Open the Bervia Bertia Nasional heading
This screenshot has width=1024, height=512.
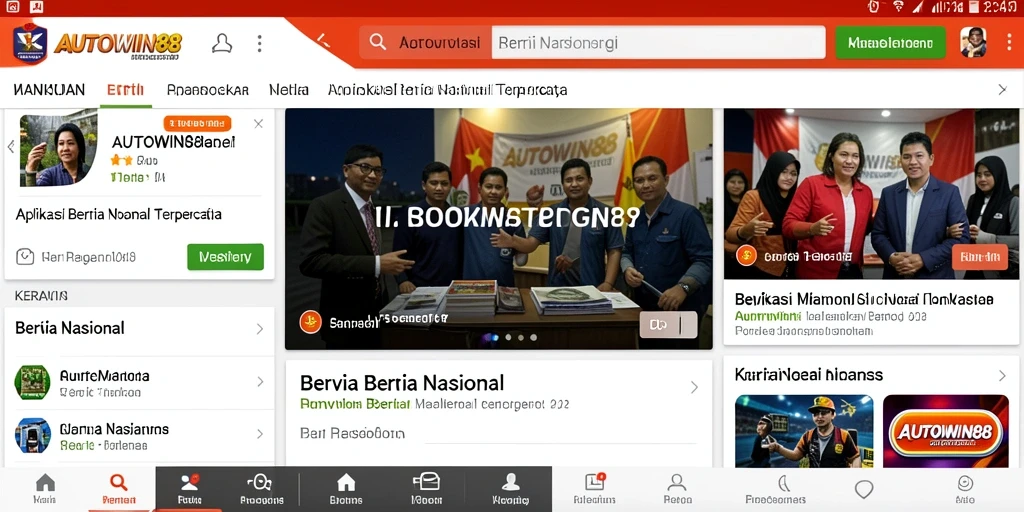click(402, 383)
